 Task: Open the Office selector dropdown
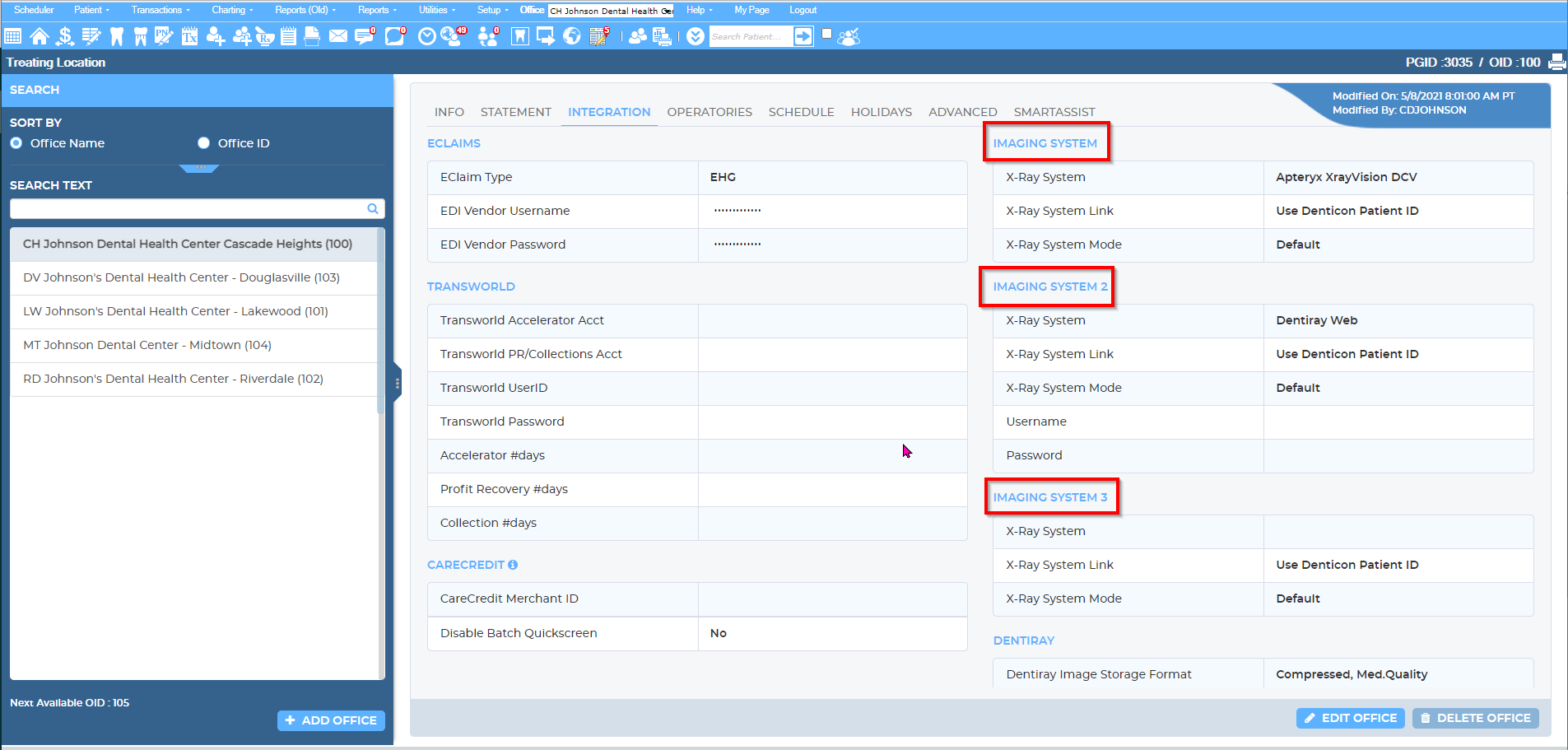tap(611, 11)
